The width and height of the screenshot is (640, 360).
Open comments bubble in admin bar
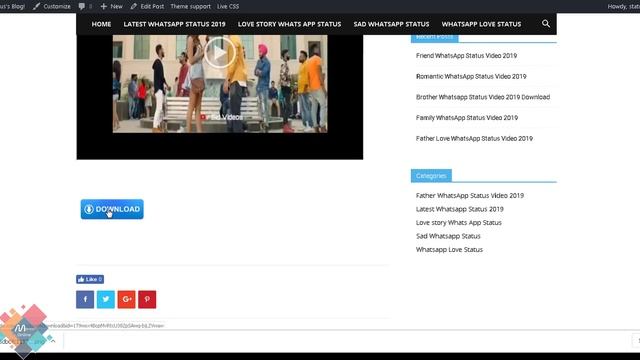click(x=85, y=7)
